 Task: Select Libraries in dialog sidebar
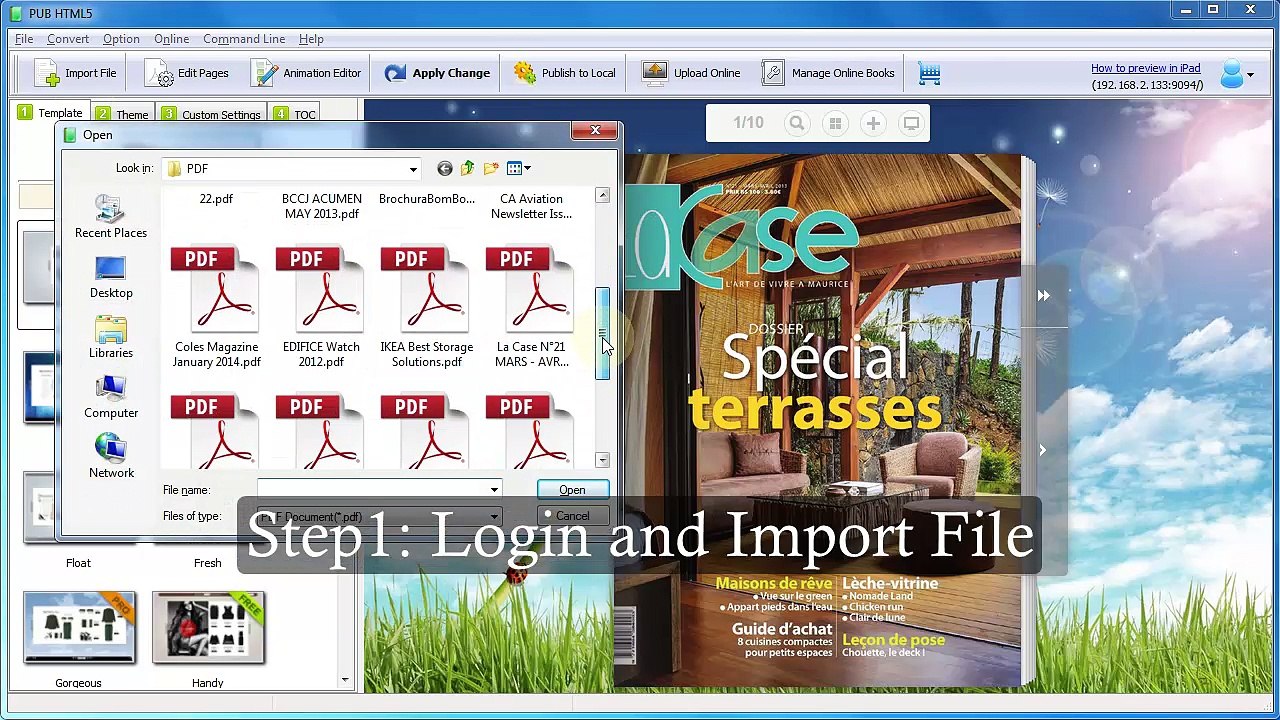111,337
